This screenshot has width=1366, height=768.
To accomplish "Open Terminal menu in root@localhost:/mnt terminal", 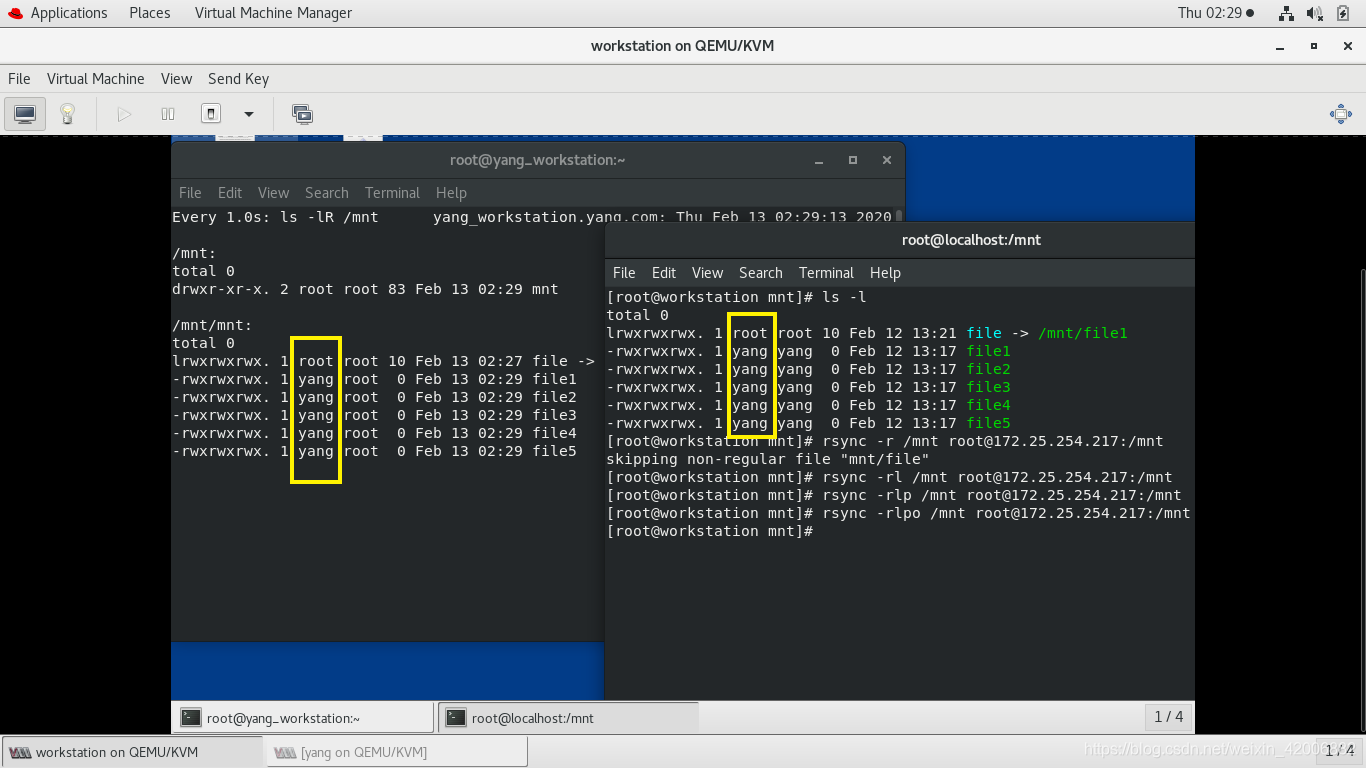I will 826,273.
